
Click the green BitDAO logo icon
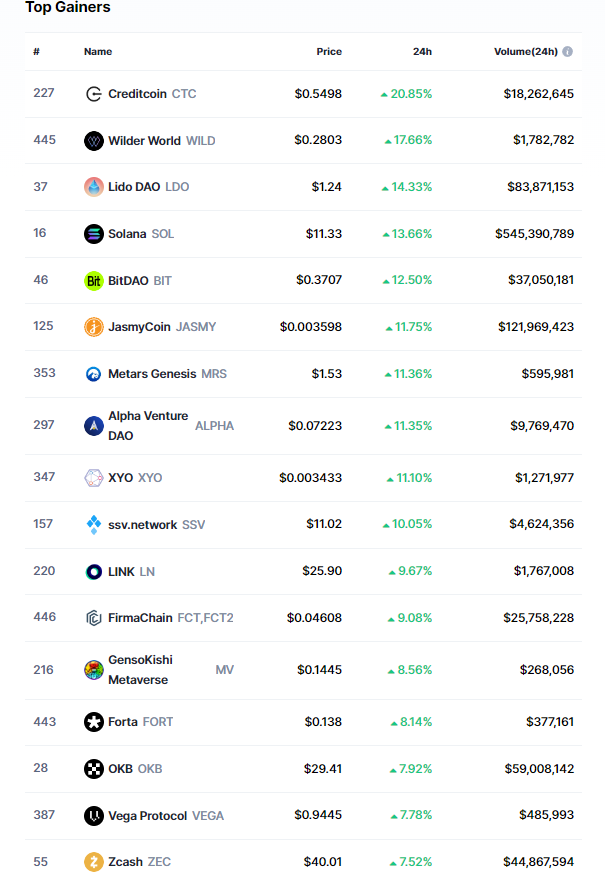click(x=93, y=281)
